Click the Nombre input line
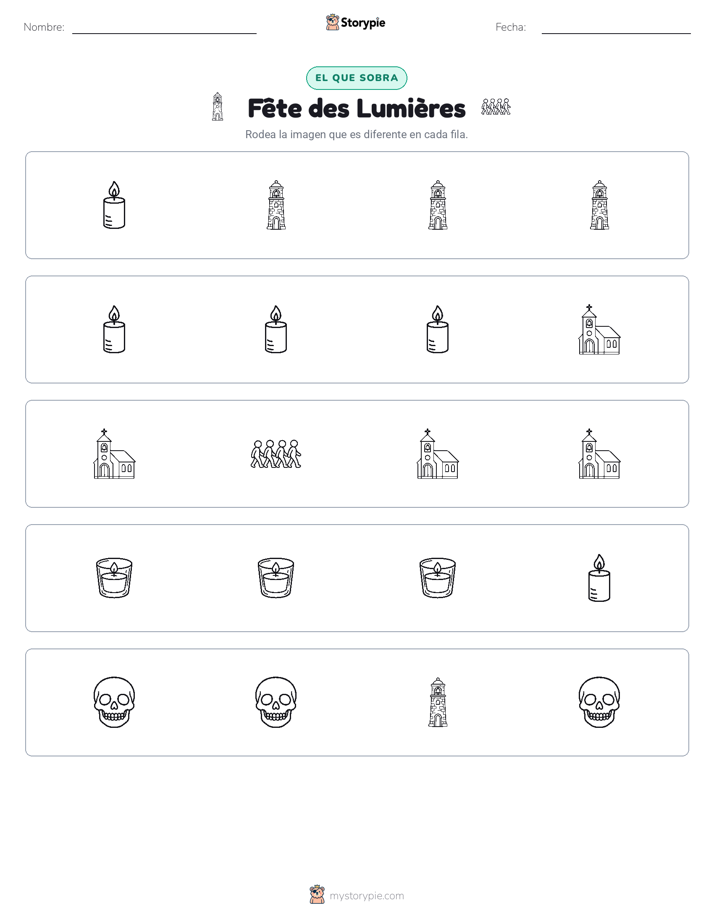Viewport: 714px width, 924px height. click(x=164, y=28)
